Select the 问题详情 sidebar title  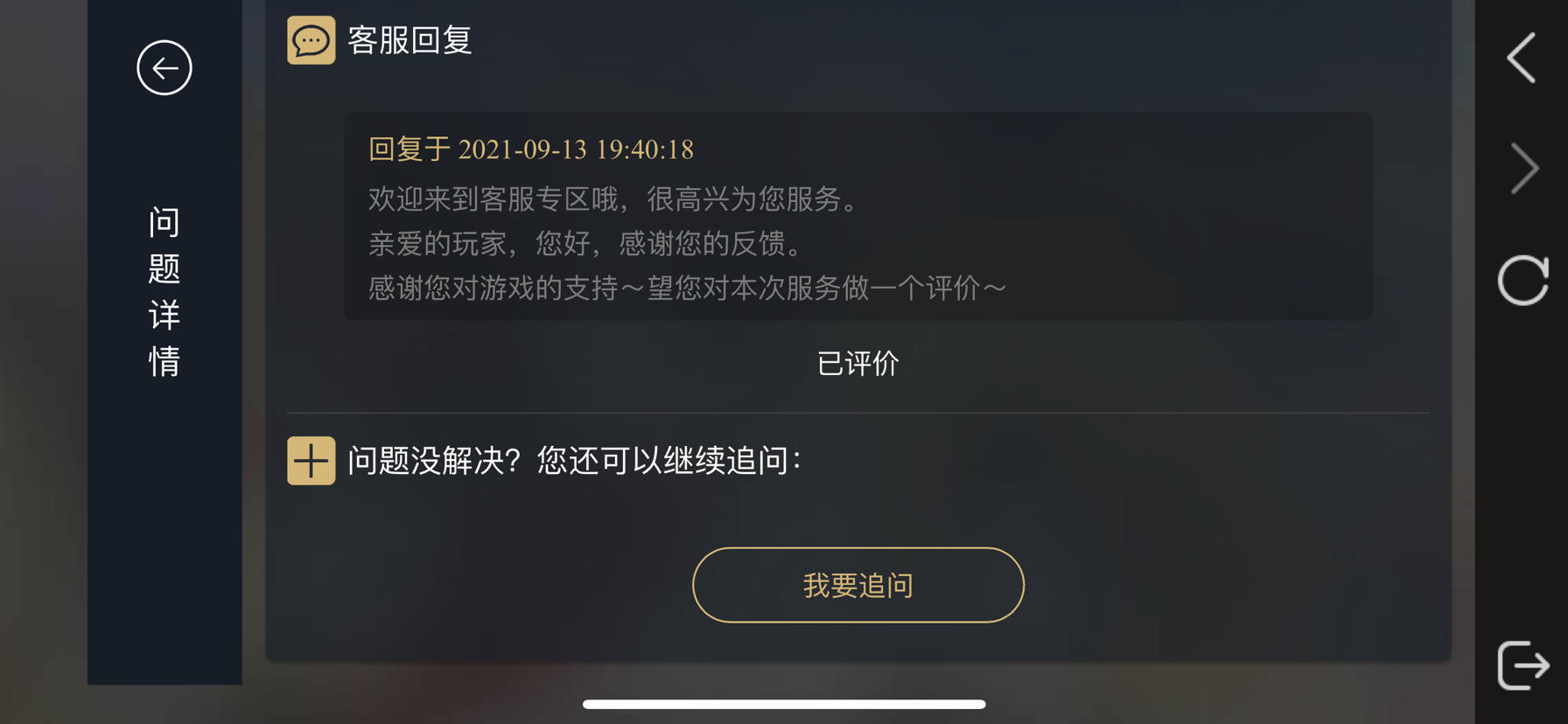pos(164,291)
